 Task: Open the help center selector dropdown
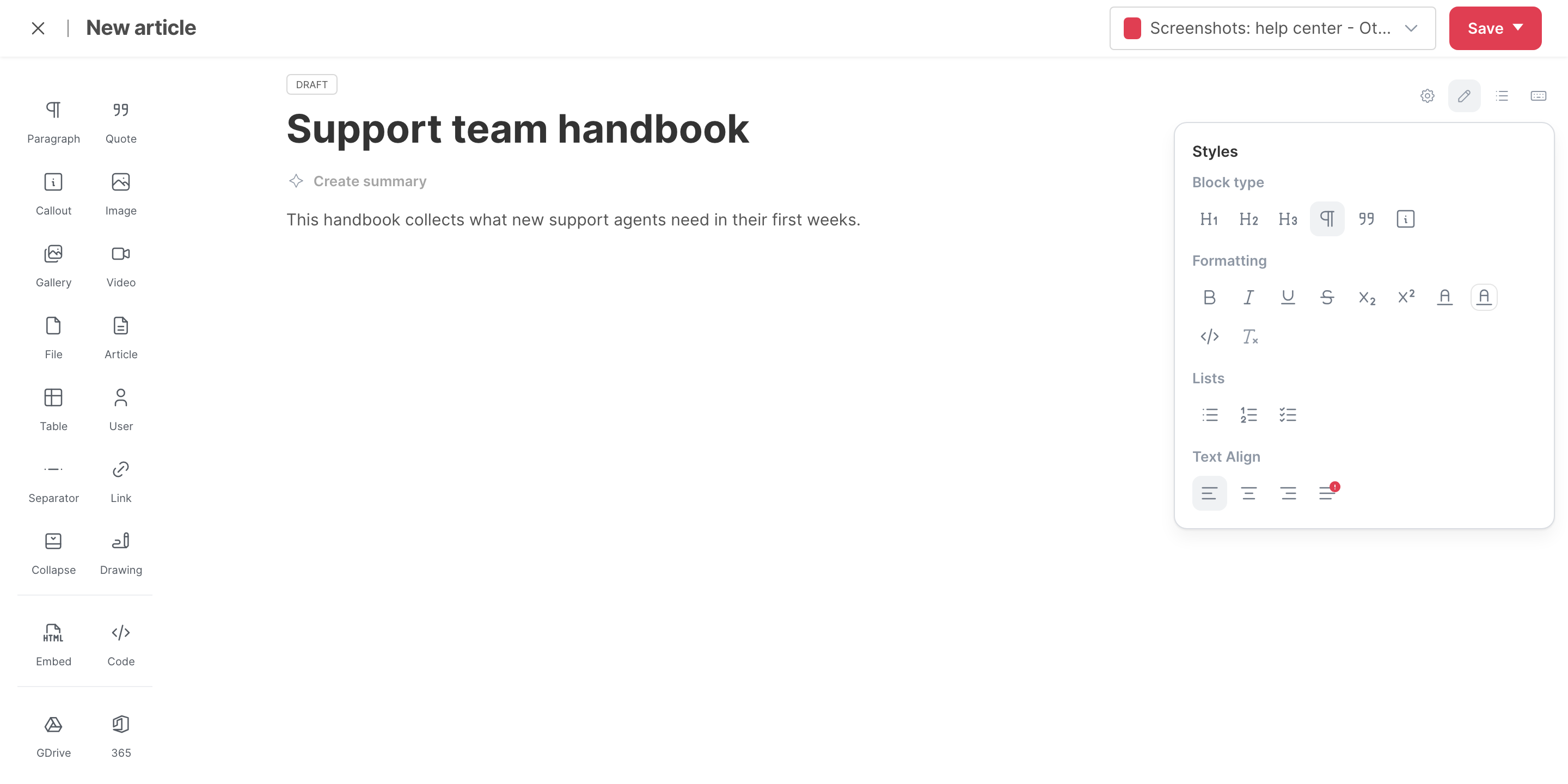coord(1272,28)
